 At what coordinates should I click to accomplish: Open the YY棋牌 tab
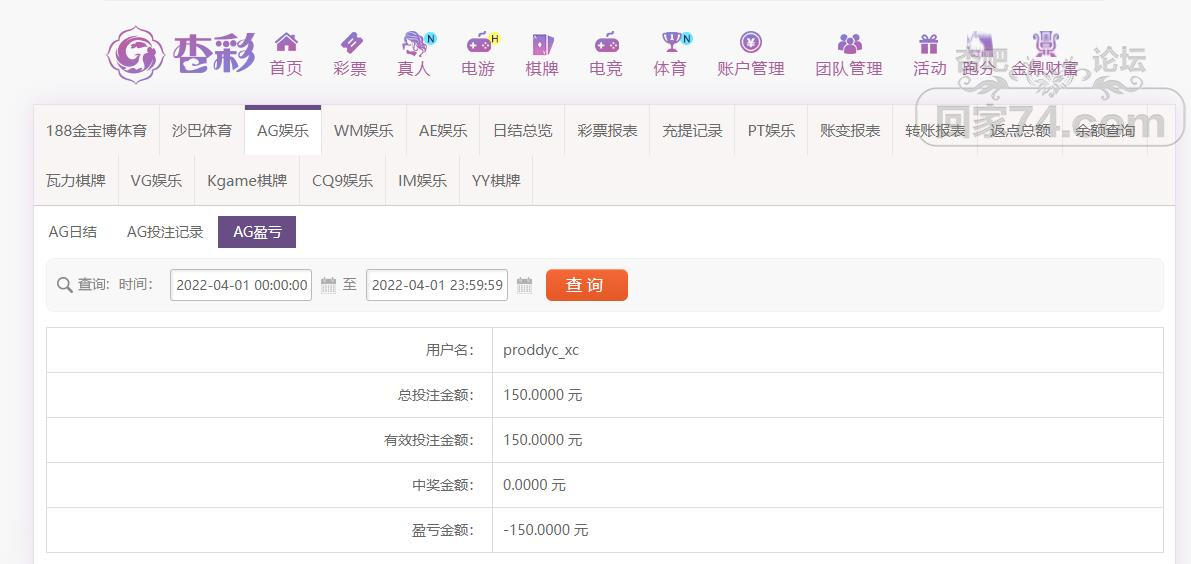(496, 181)
